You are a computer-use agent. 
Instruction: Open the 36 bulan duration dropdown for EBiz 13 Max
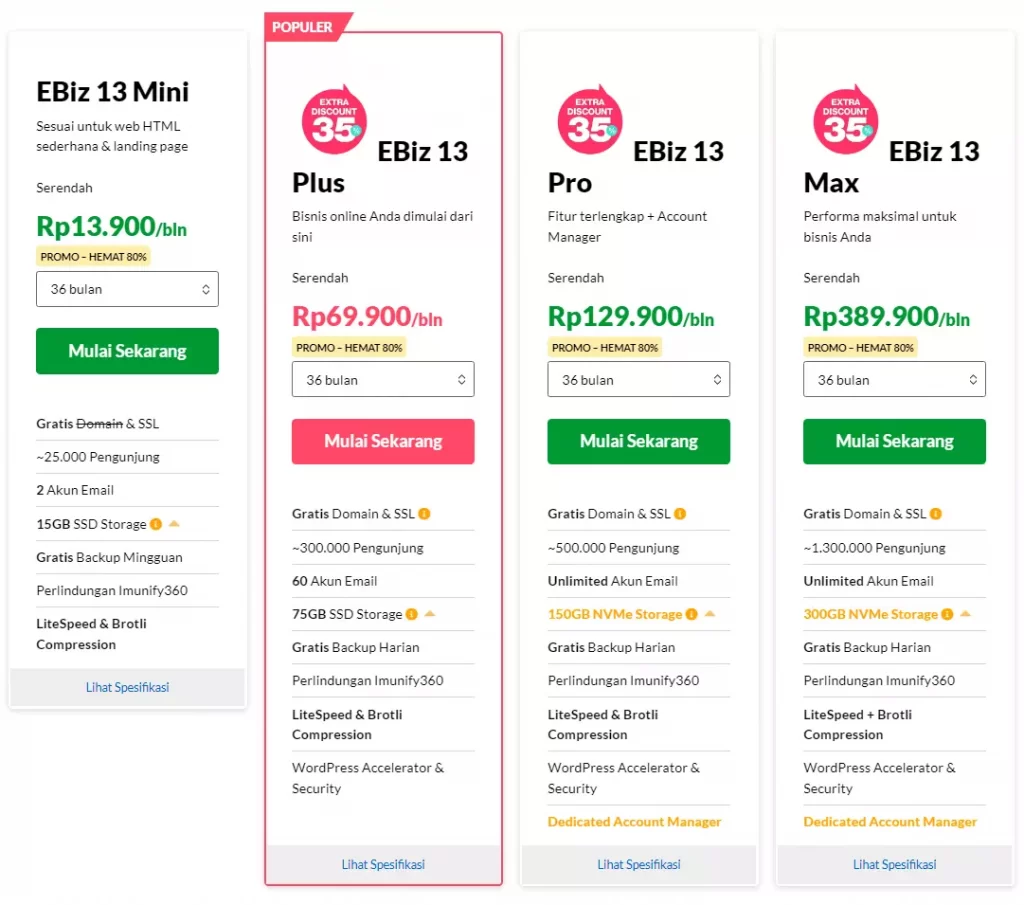point(894,379)
